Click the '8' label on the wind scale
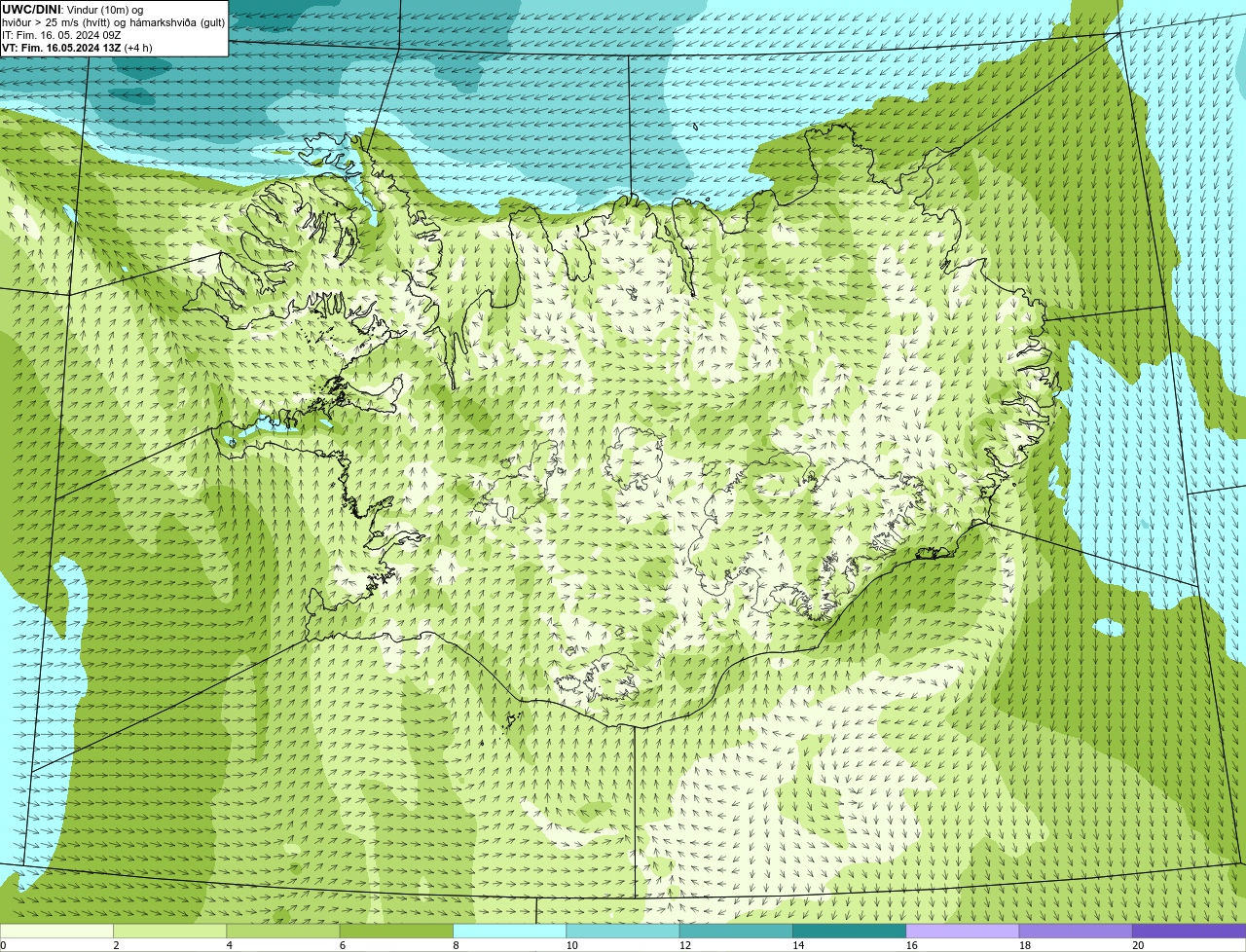The width and height of the screenshot is (1246, 952). pyautogui.click(x=456, y=945)
